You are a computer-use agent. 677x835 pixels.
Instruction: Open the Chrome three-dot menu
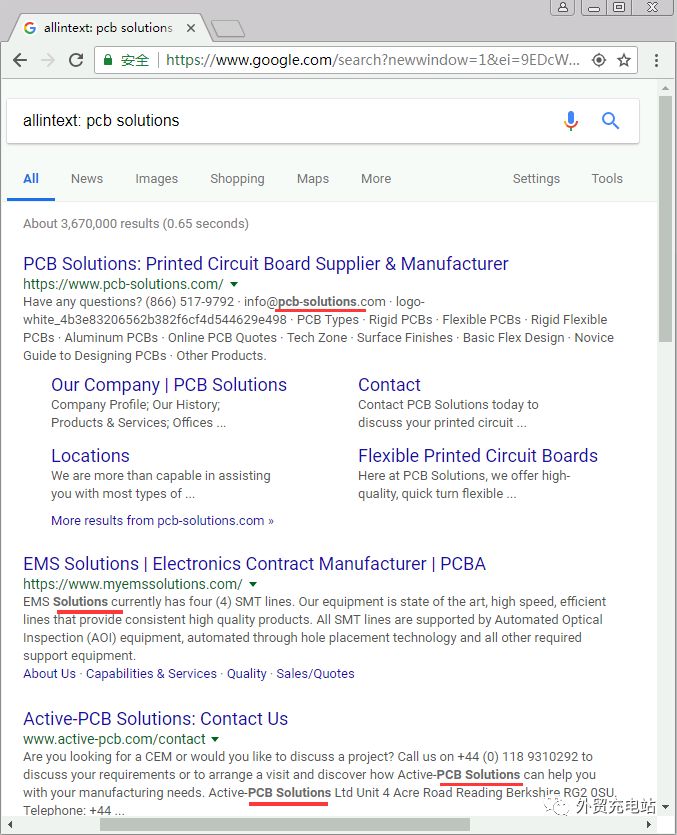click(656, 60)
